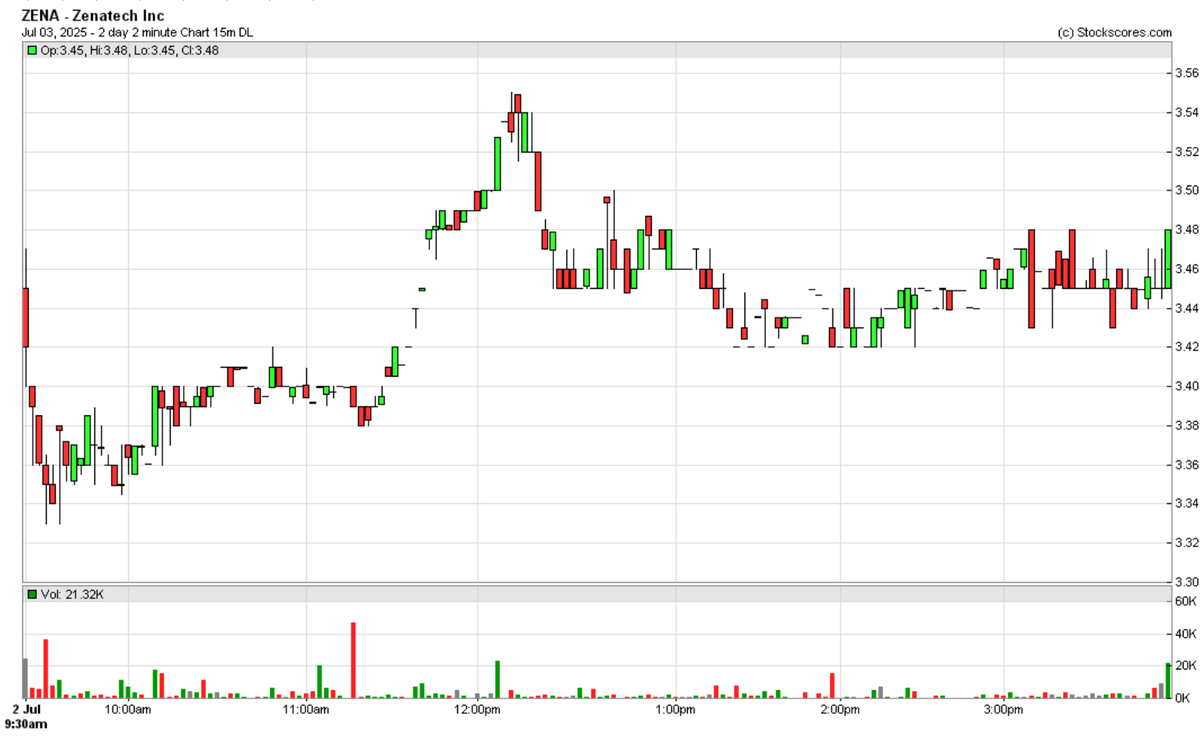Click the 10:00am time axis label

[129, 709]
